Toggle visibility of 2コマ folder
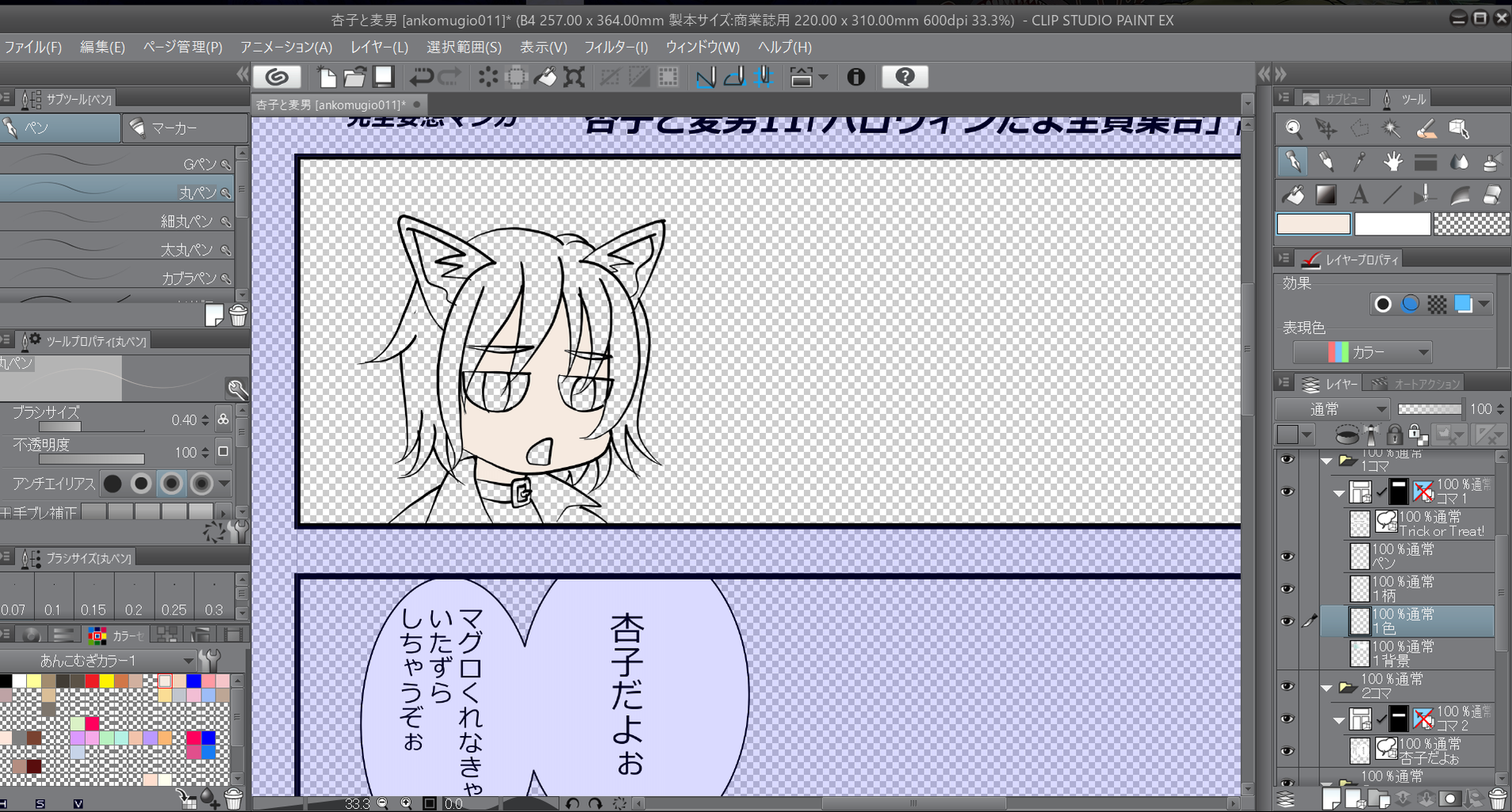The width and height of the screenshot is (1512, 812). [x=1287, y=687]
